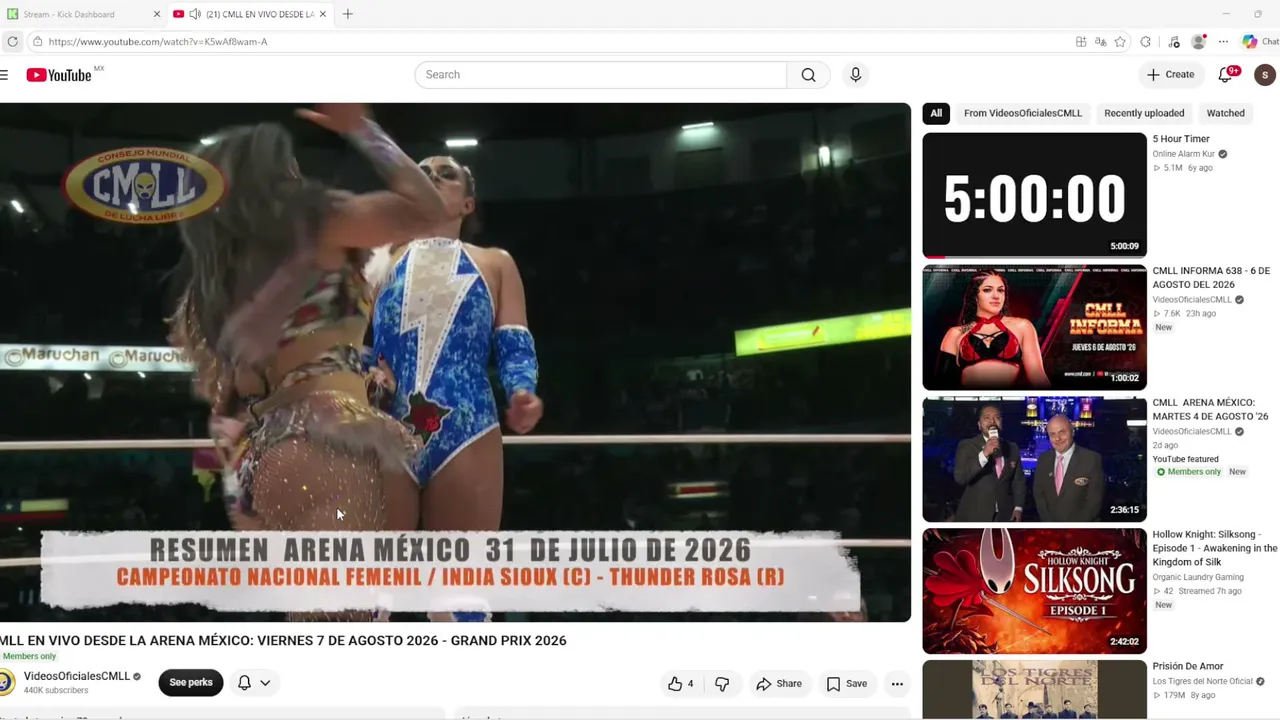Open Copilot Chat in the browser toolbar

pos(1258,42)
